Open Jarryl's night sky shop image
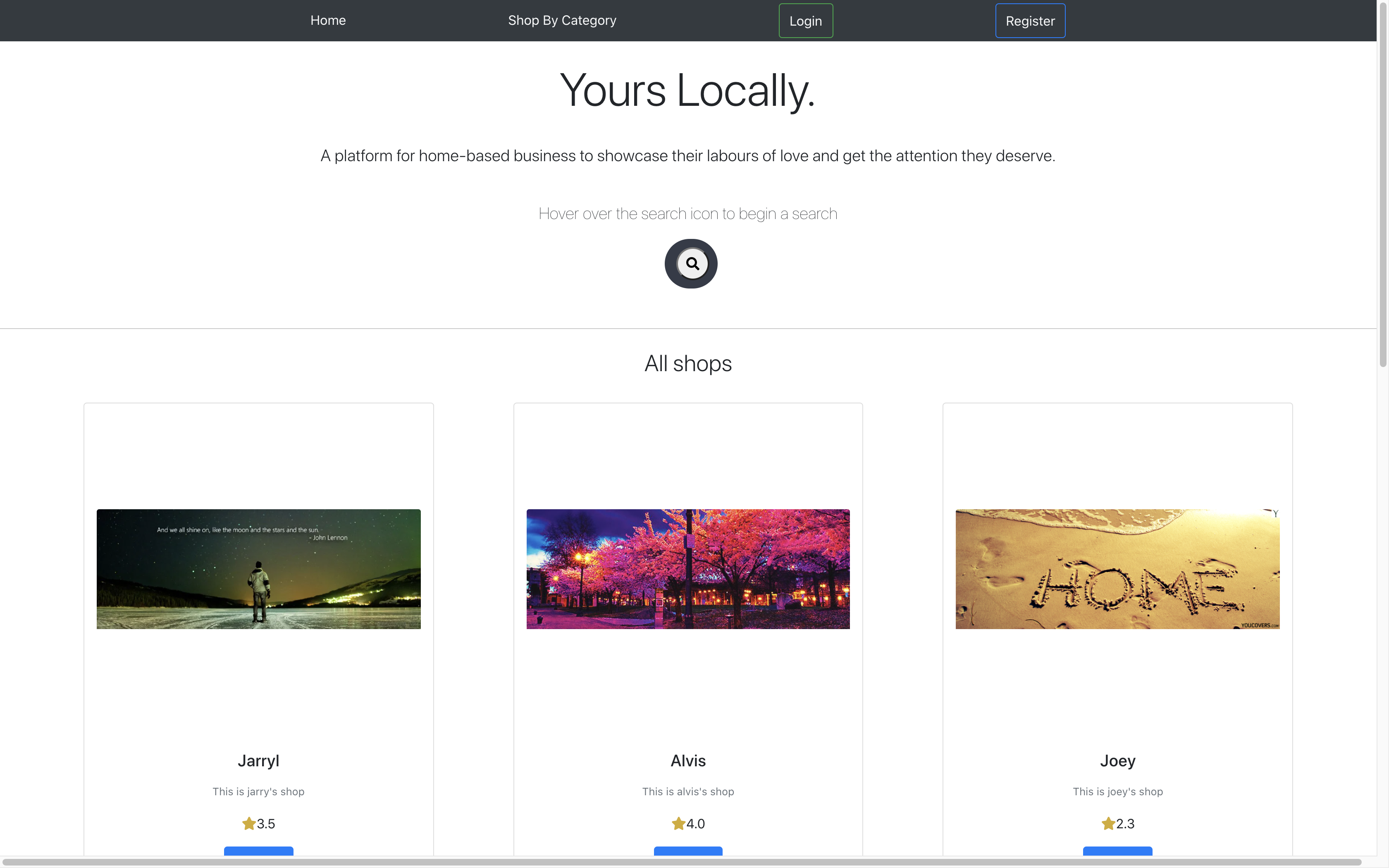This screenshot has height=868, width=1389. 258,569
